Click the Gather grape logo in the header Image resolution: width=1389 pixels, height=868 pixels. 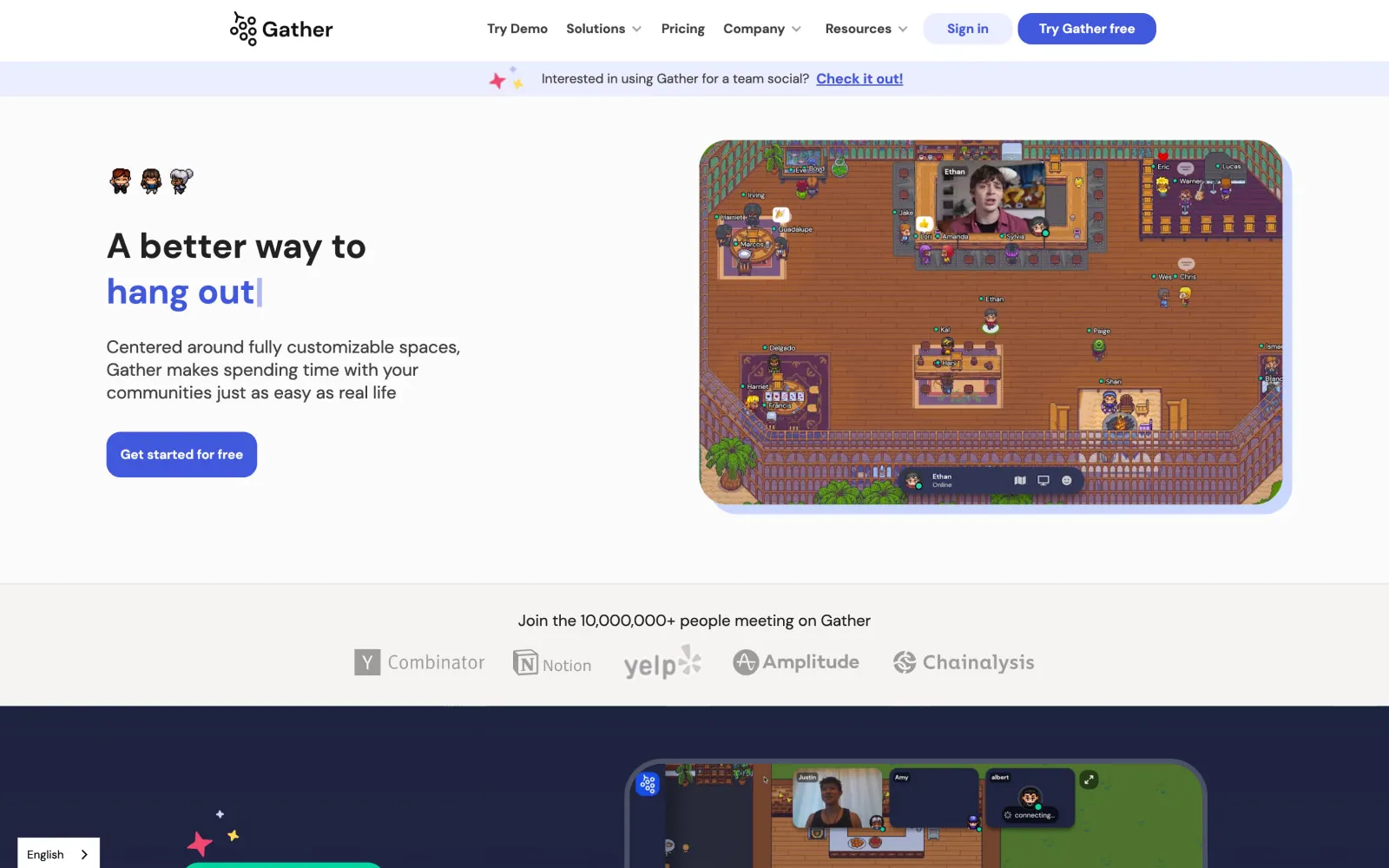(x=281, y=29)
